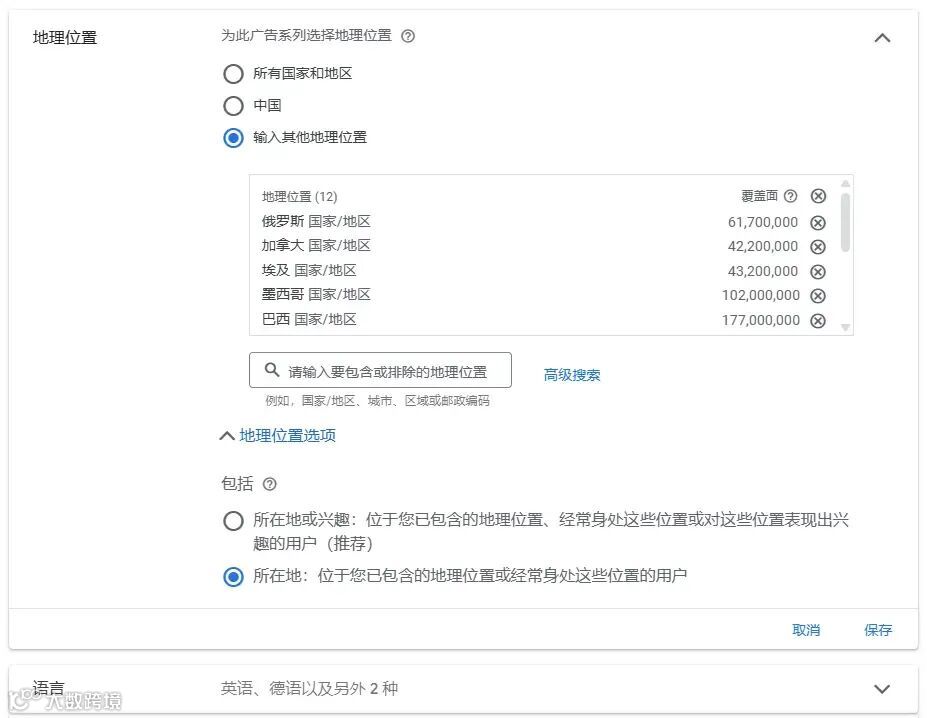Viewport: 927px width, 718px height.
Task: Click 地理位置 (12) list header
Action: pos(300,196)
